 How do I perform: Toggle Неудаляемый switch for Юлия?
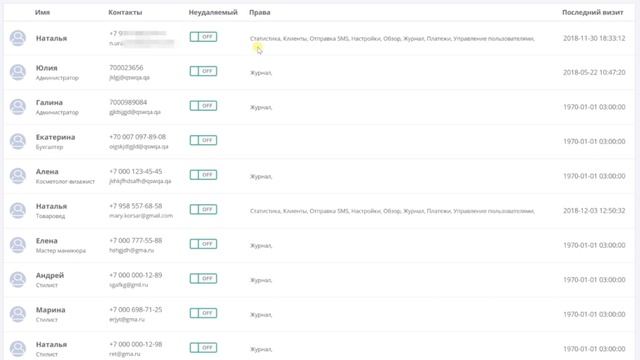point(203,71)
